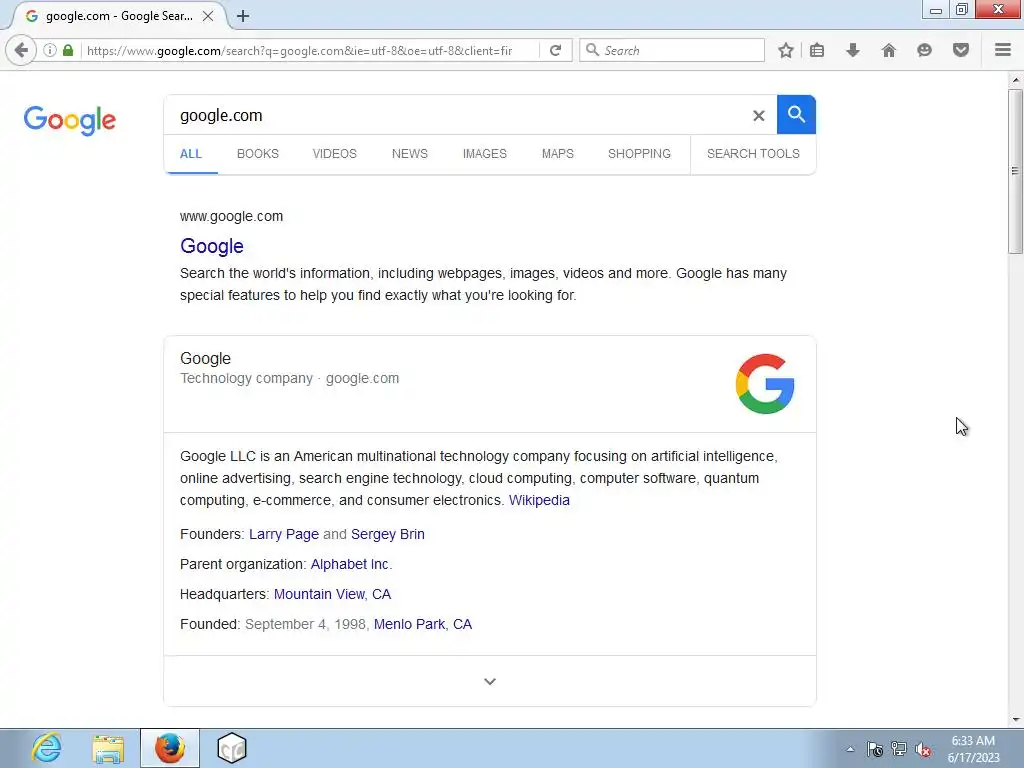1024x768 pixels.
Task: Click the page vertical scrollbar thumb
Action: tap(1015, 172)
